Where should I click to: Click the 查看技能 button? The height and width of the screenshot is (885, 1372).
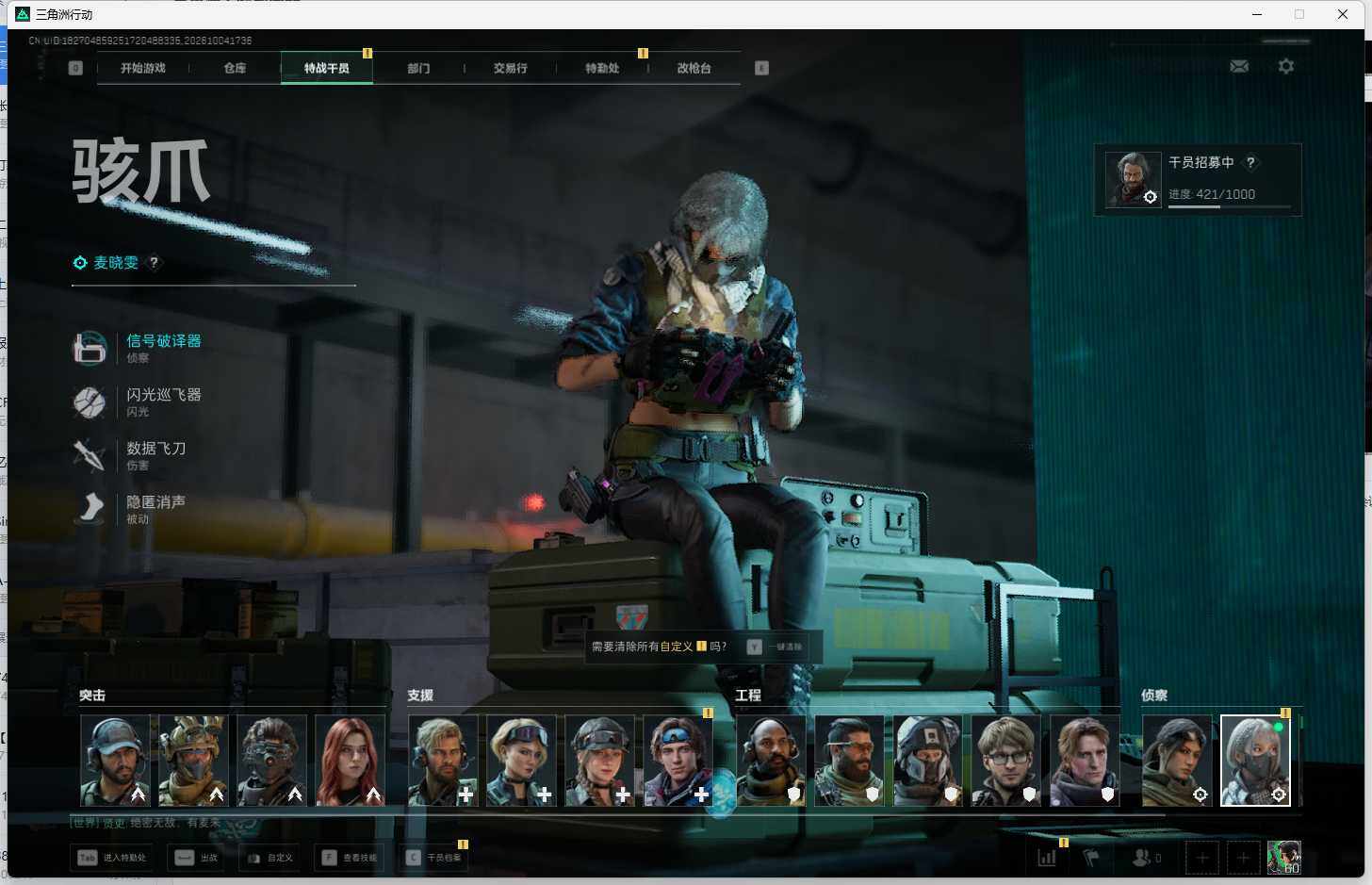(349, 858)
